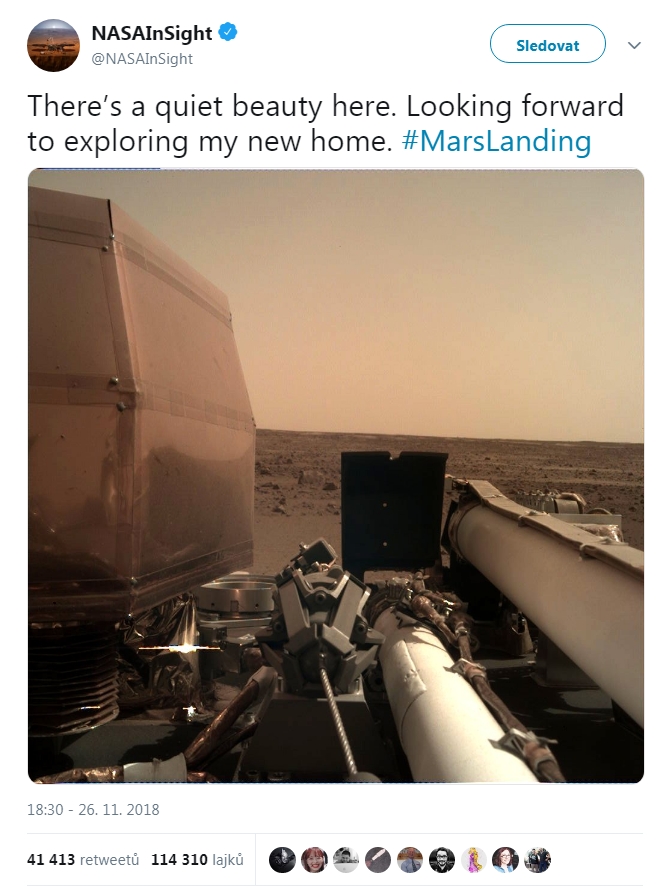Open the NASAInSight display name link
Image resolution: width=665 pixels, height=893 pixels.
152,33
